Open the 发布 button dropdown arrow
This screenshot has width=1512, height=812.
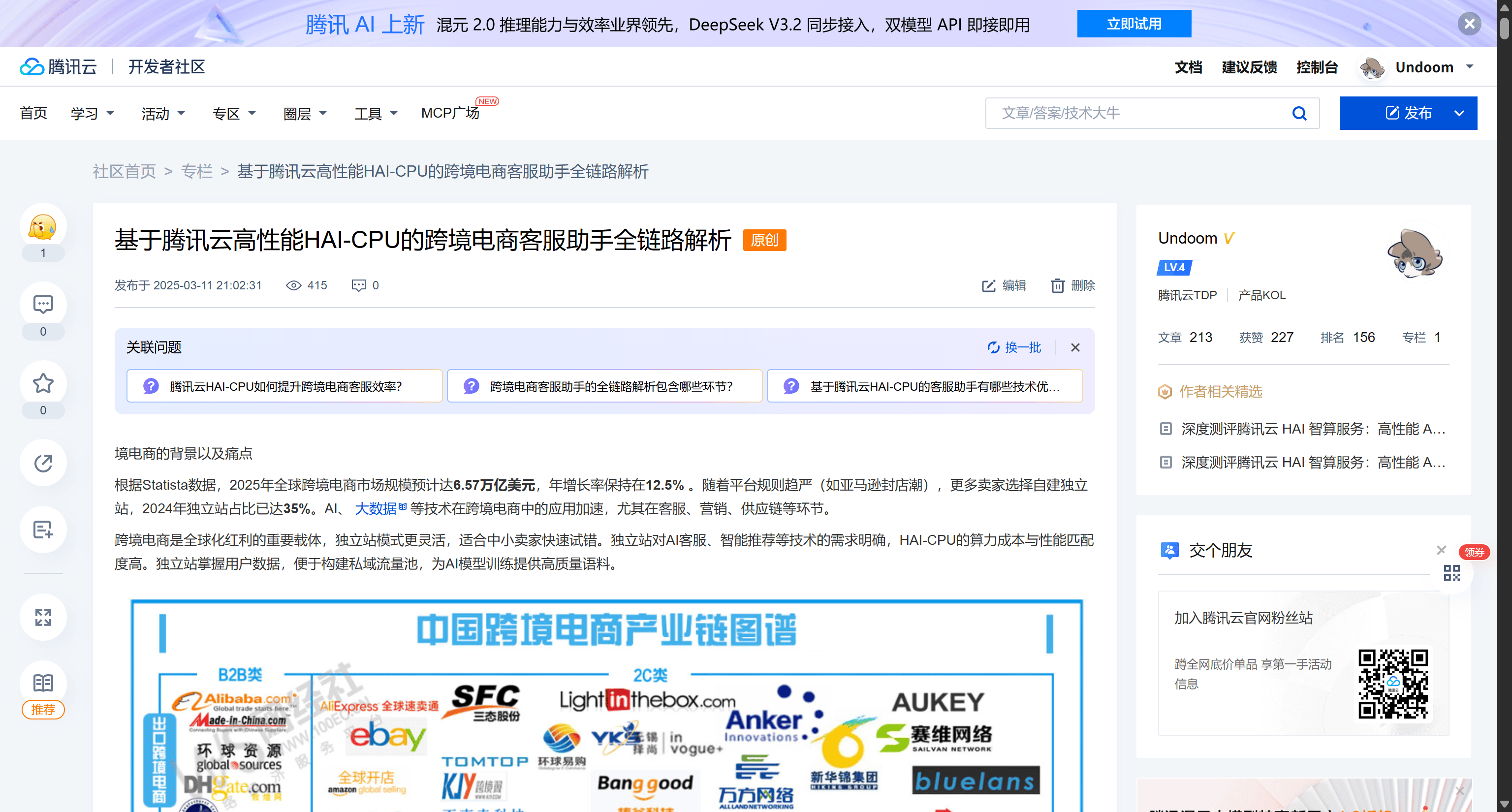(x=1459, y=113)
